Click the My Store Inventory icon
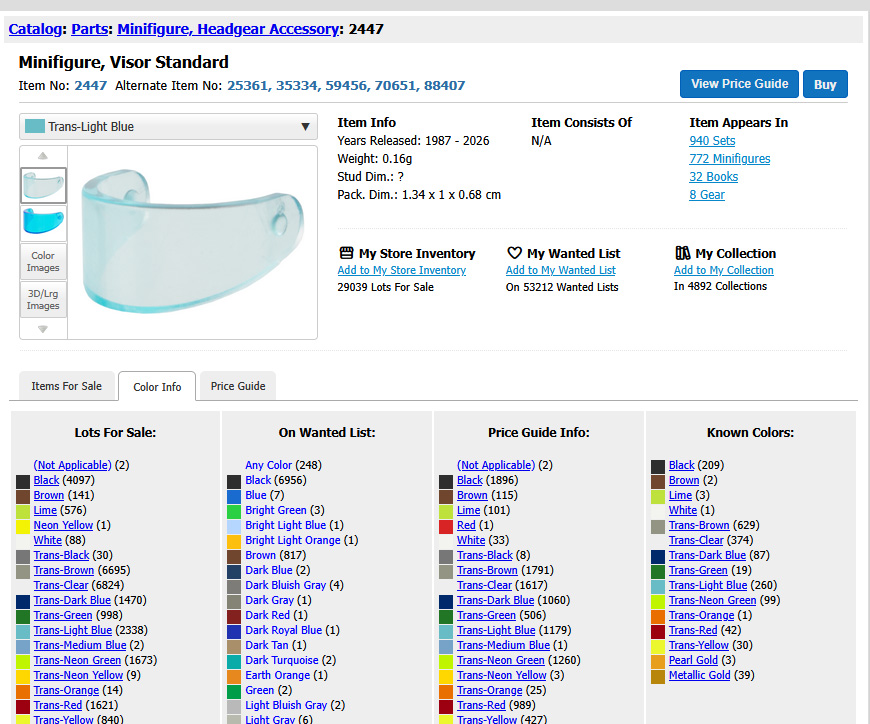 (346, 253)
